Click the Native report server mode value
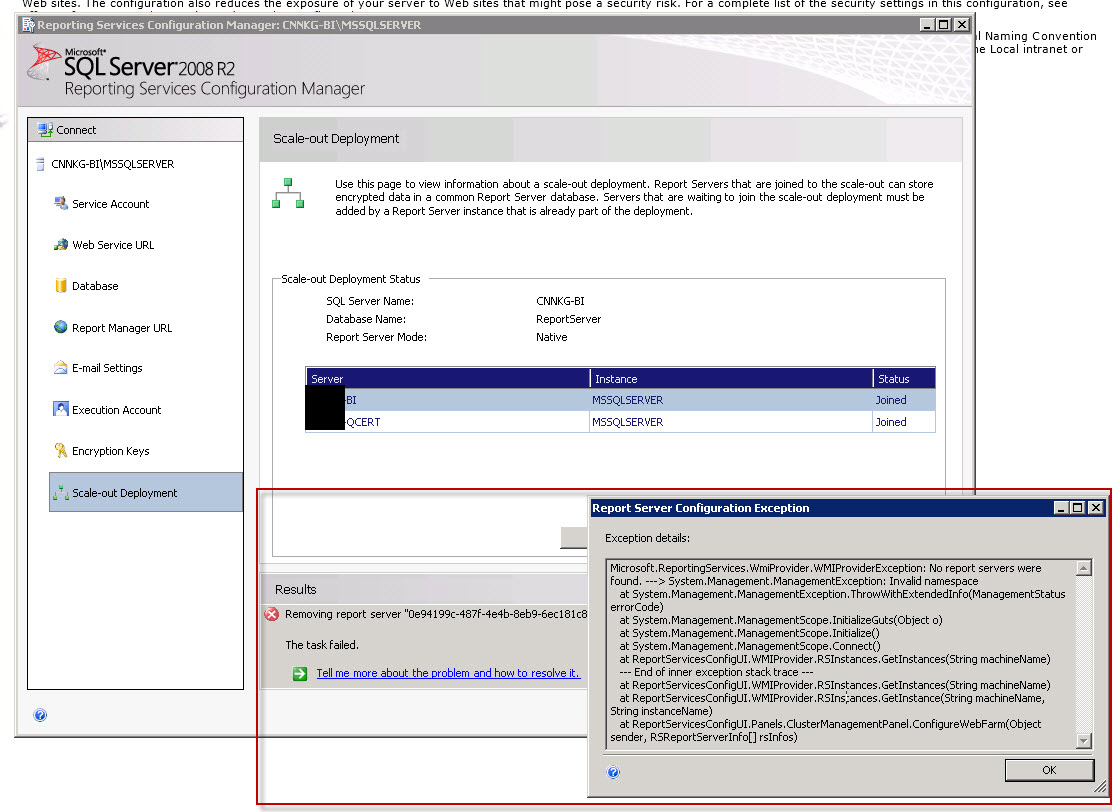 [x=552, y=338]
